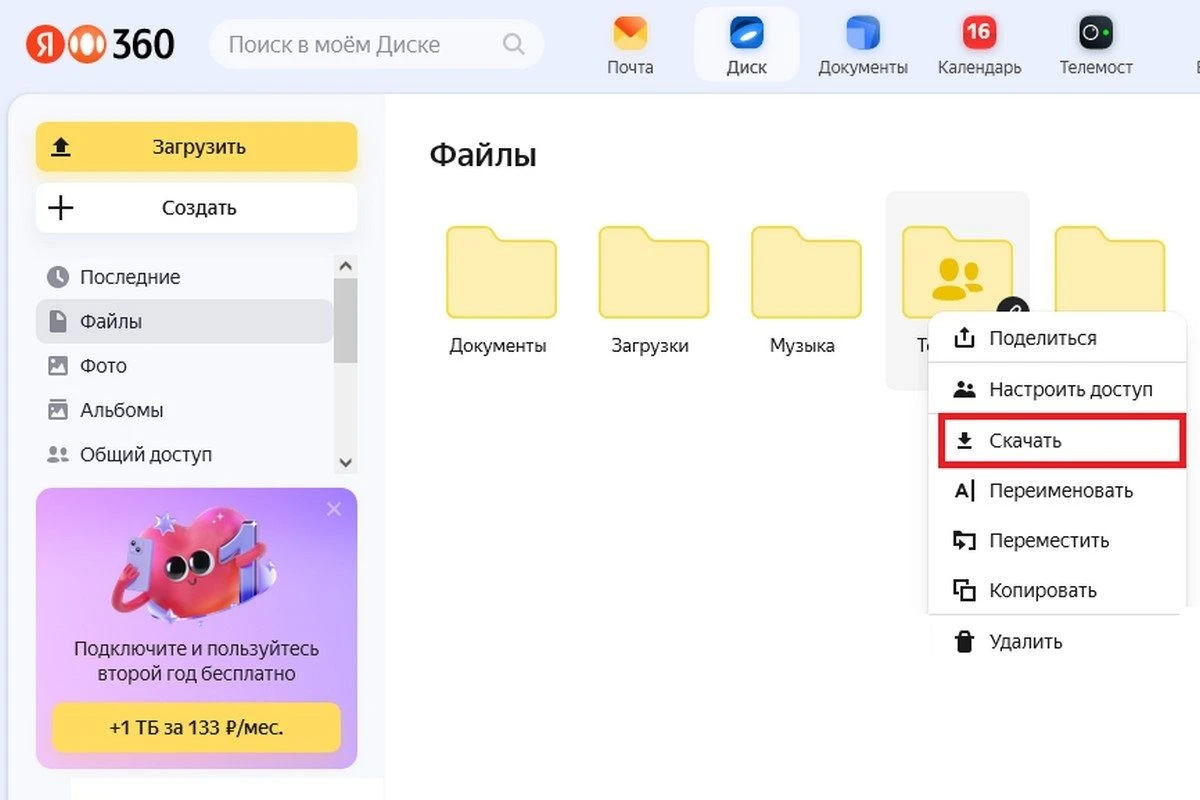Viewport: 1200px width, 800px height.
Task: Open Диск service icon
Action: click(x=747, y=45)
